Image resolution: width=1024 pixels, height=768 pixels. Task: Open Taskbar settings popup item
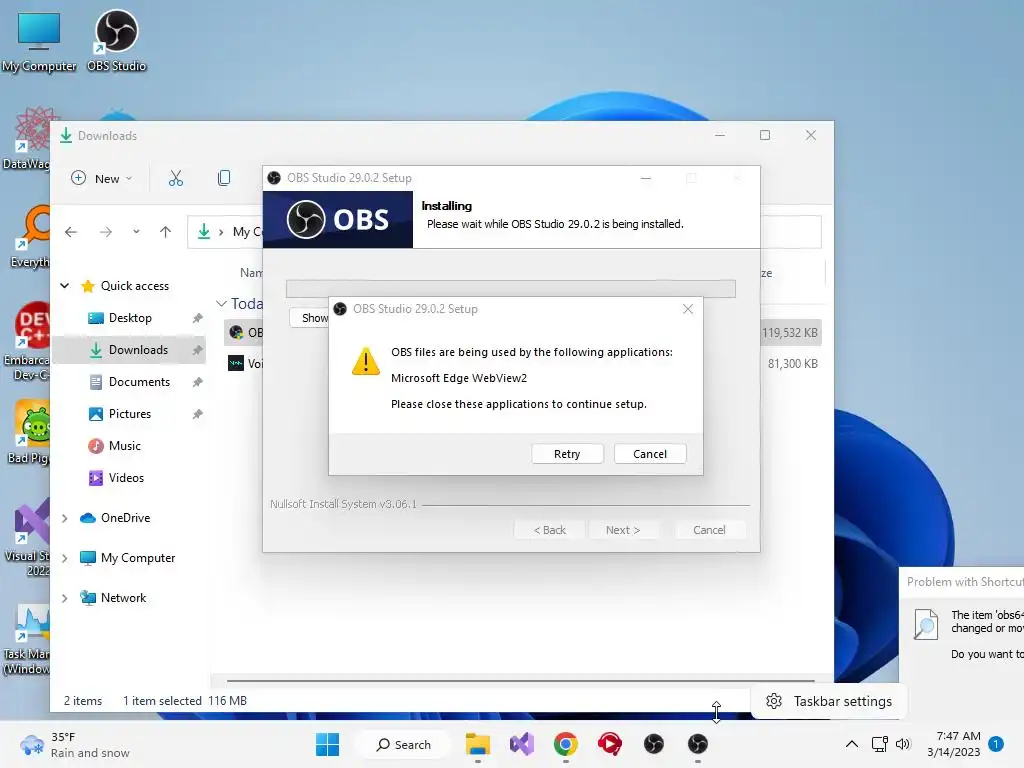tap(829, 701)
